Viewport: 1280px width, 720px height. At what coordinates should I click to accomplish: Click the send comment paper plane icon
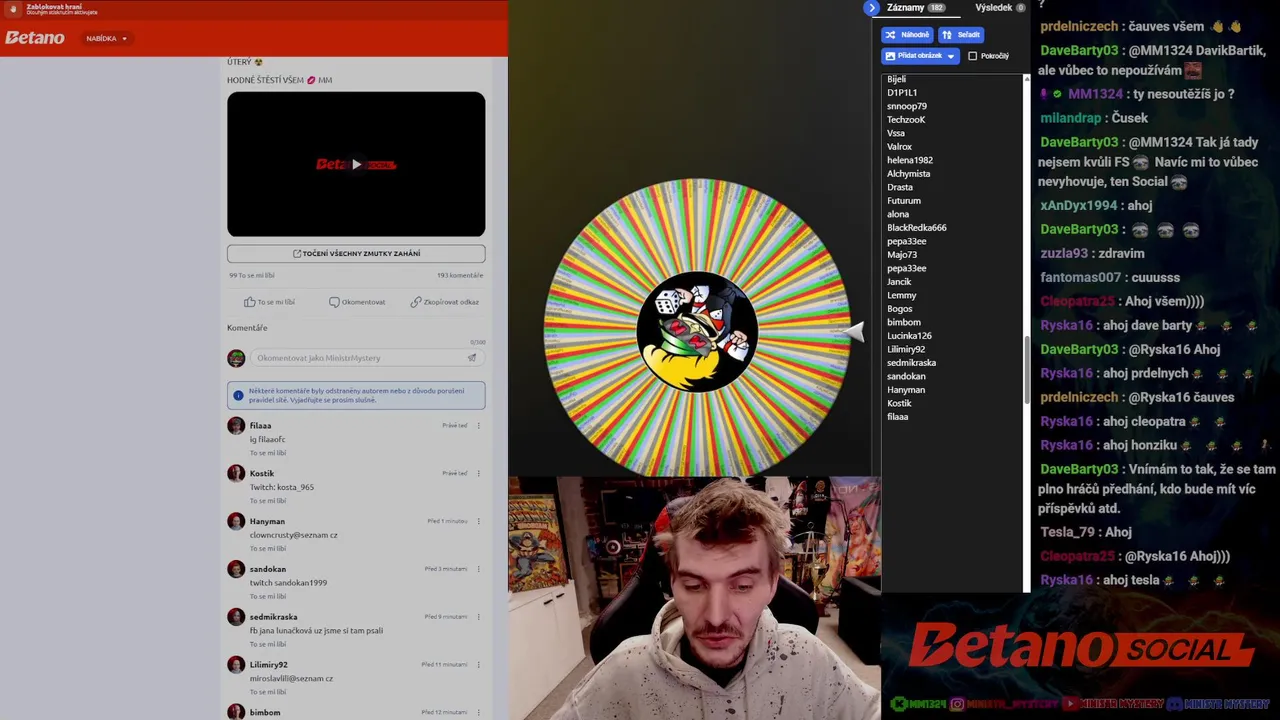tap(472, 358)
